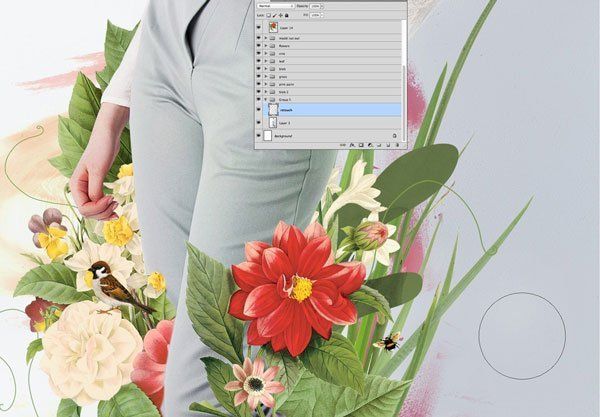Select the leaf group name
600x417 pixels.
click(282, 61)
